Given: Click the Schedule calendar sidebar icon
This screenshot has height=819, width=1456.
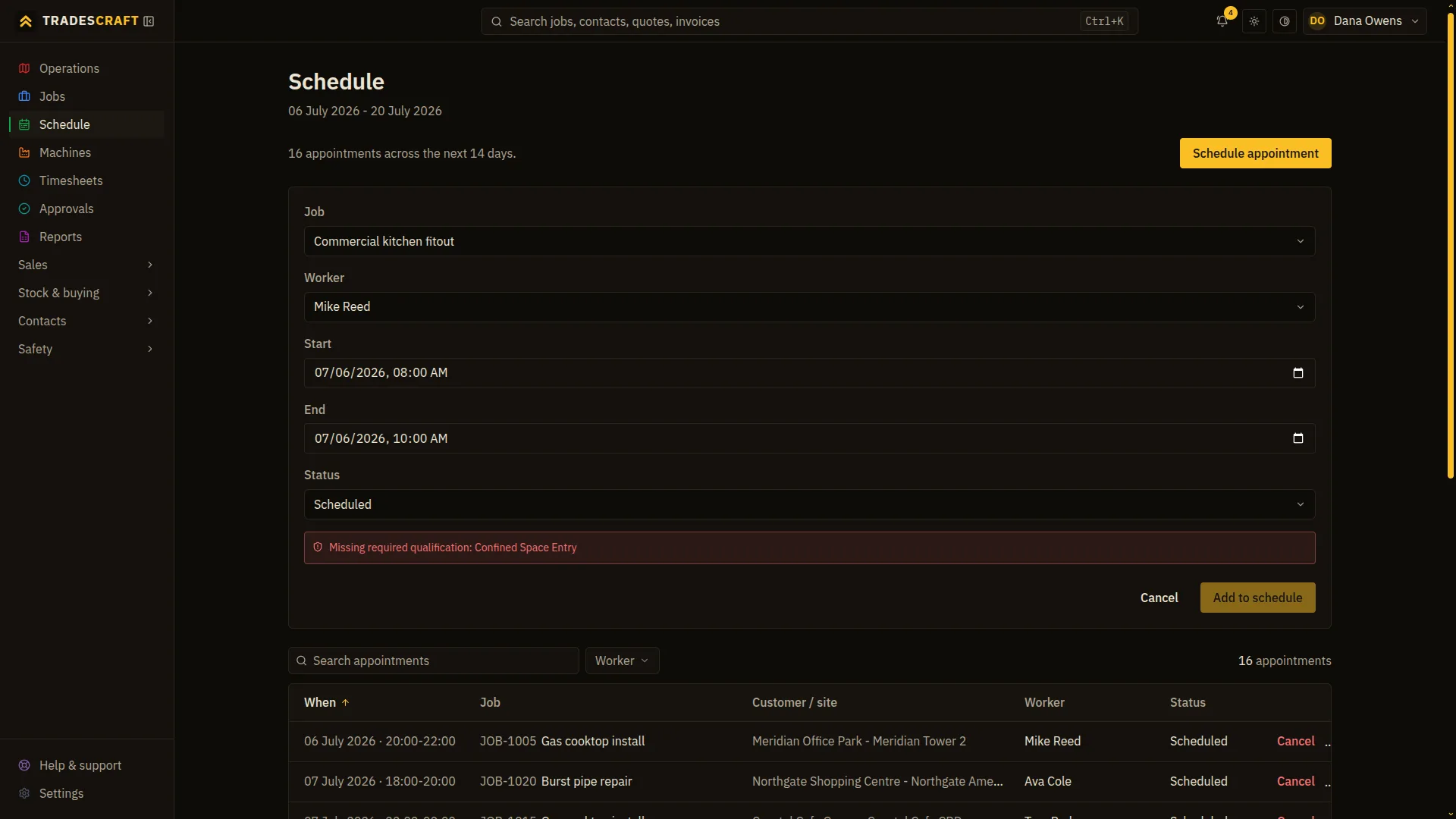Looking at the screenshot, I should pyautogui.click(x=24, y=124).
